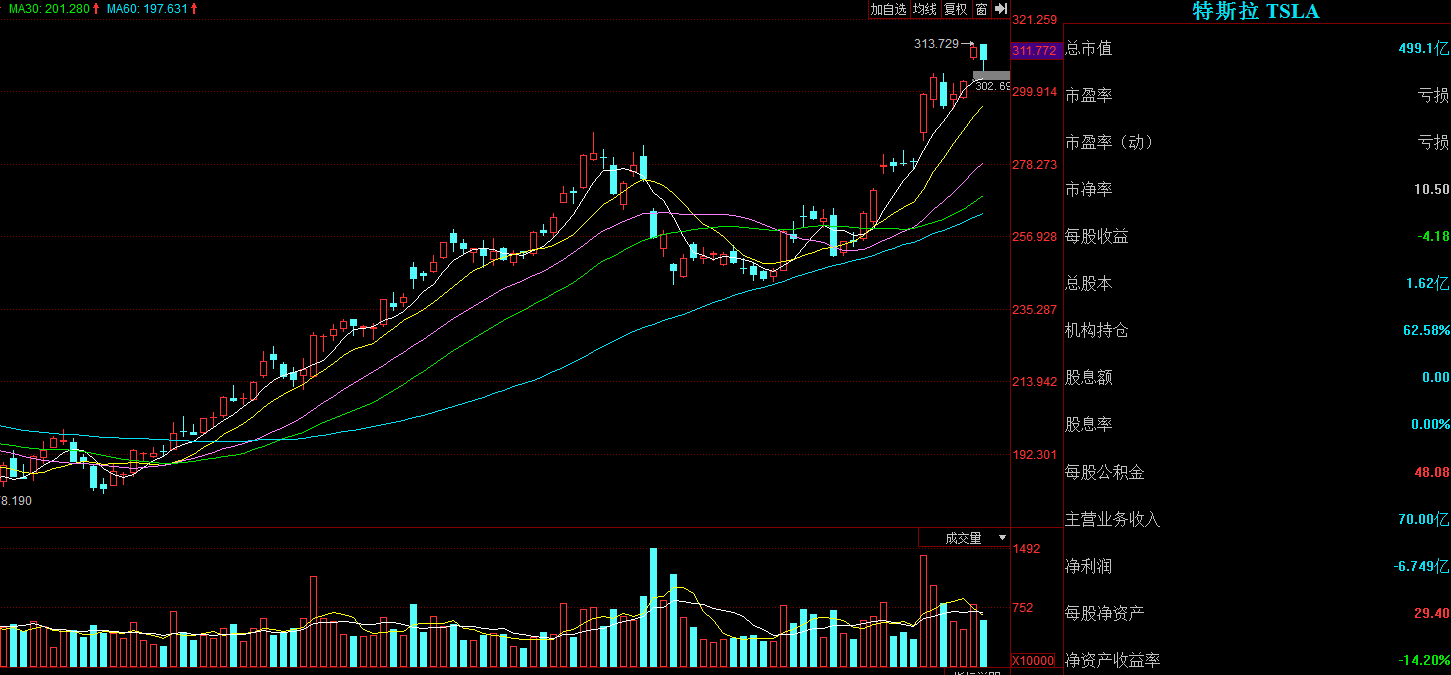Click the 窗 window button

tap(981, 9)
